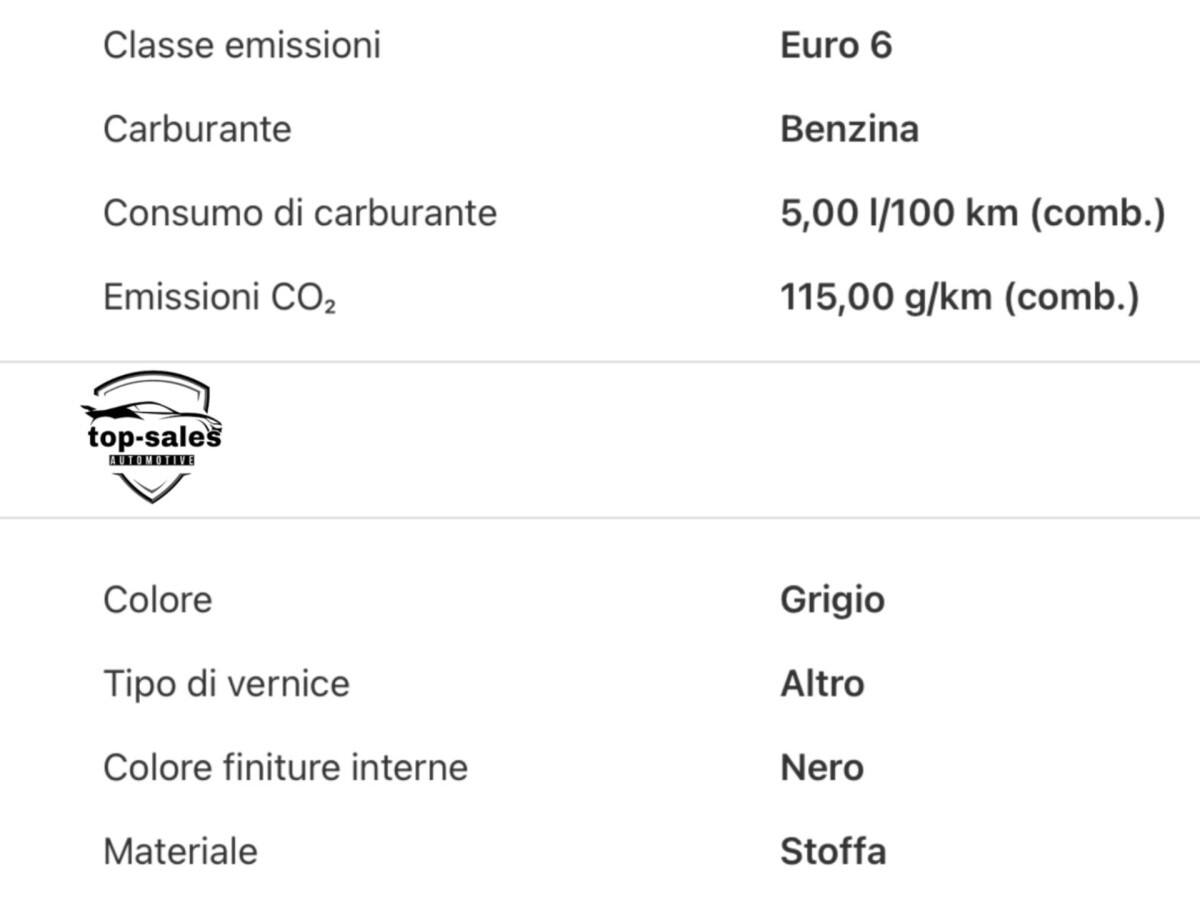
Task: Click the AUTOMOTIVE banner in the dealer logo
Action: [151, 460]
